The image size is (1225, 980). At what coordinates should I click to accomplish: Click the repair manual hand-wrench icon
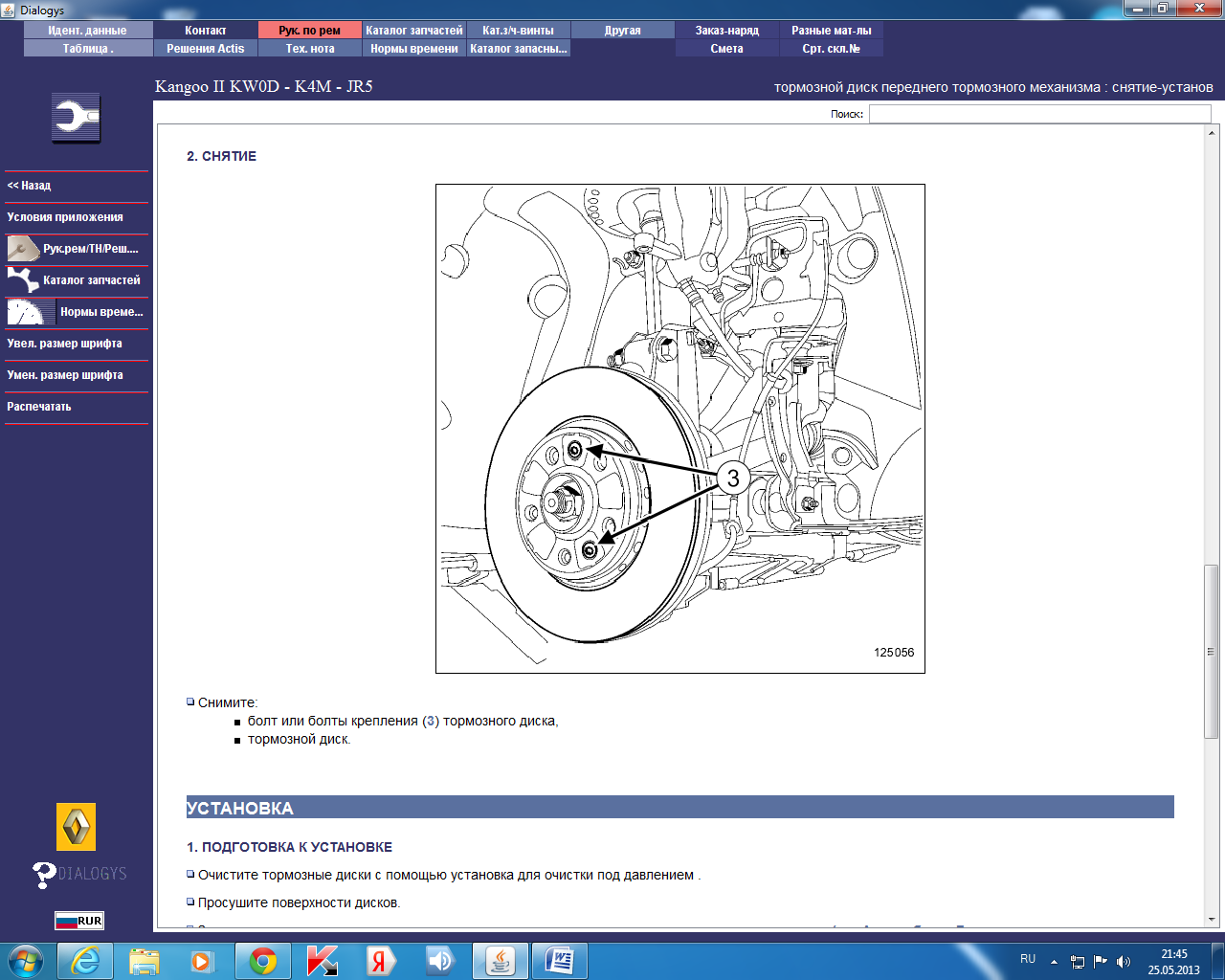pyautogui.click(x=23, y=249)
